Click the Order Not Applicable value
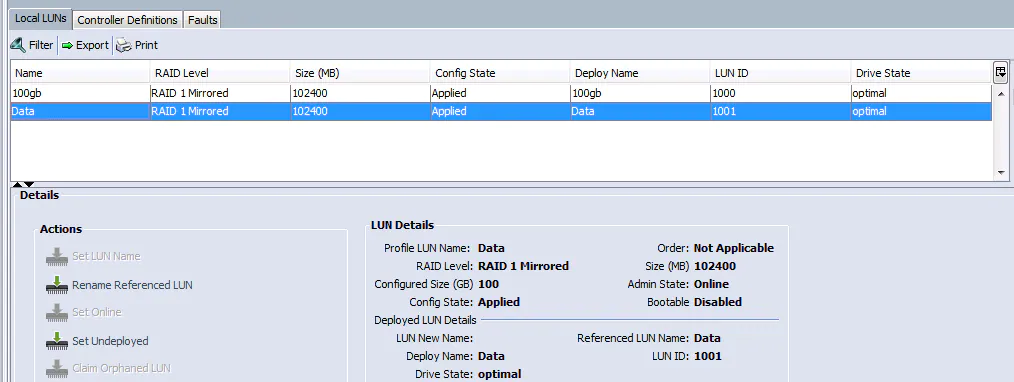1014x382 pixels. point(734,248)
